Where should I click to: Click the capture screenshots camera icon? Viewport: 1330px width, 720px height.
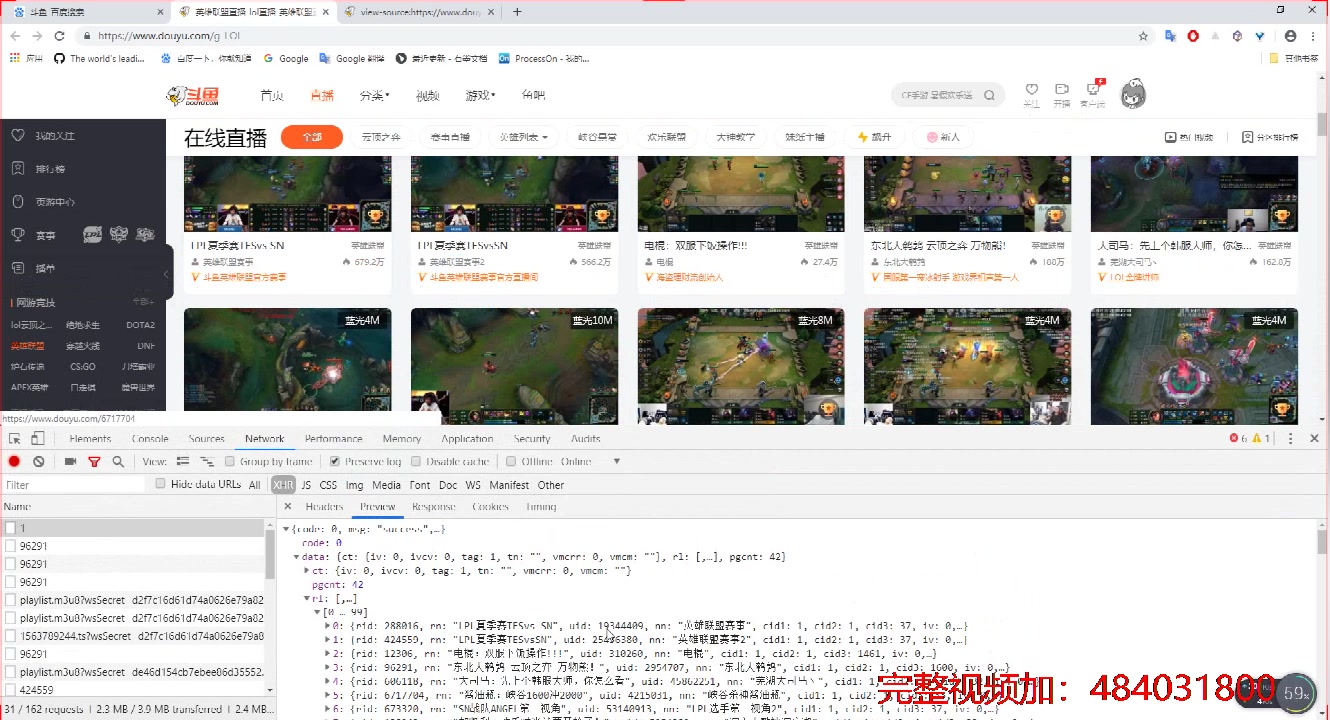pos(70,462)
